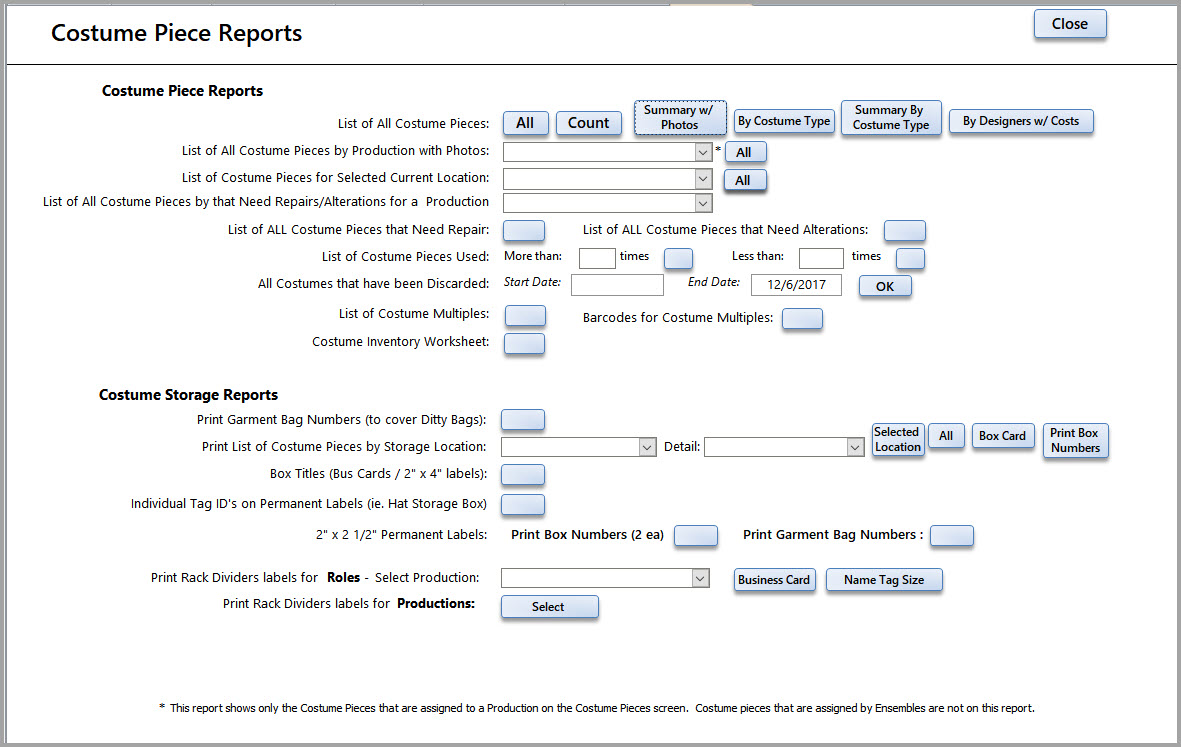This screenshot has height=747, width=1181.
Task: Click button for Print Garment Bag Numbers Ditty Bags
Action: (523, 419)
